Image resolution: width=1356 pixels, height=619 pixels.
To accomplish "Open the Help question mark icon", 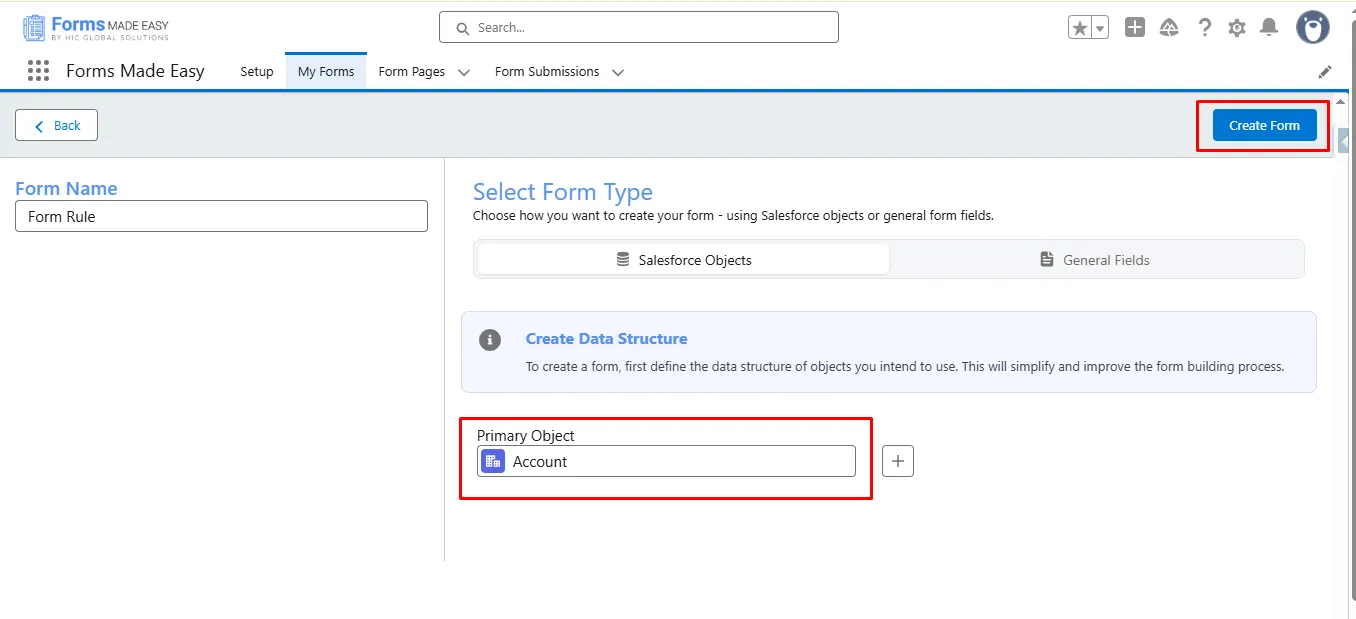I will tap(1204, 28).
